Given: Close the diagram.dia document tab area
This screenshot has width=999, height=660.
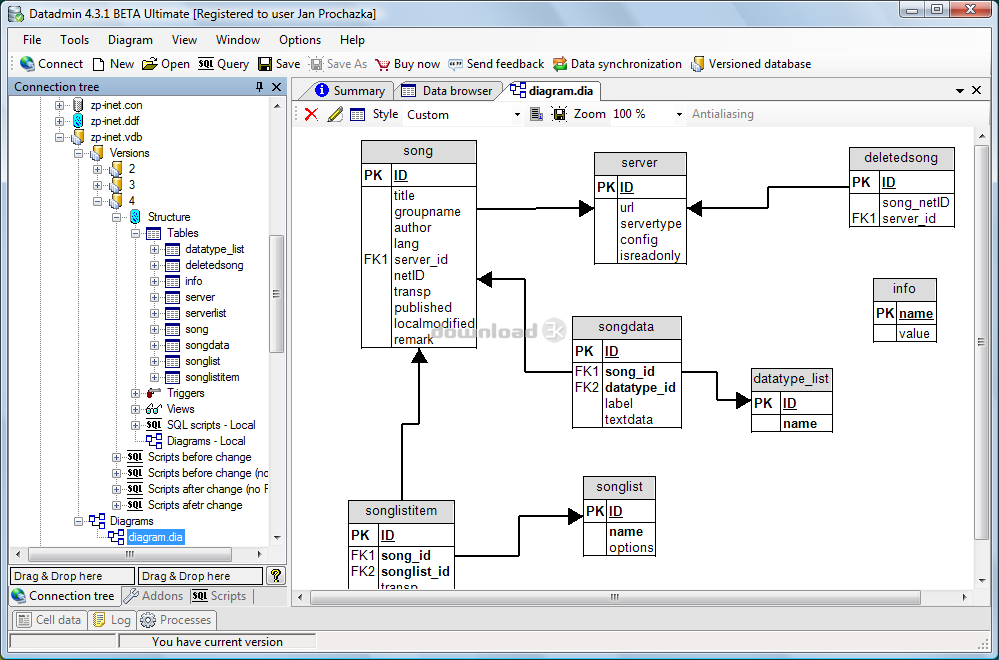Looking at the screenshot, I should click(976, 90).
